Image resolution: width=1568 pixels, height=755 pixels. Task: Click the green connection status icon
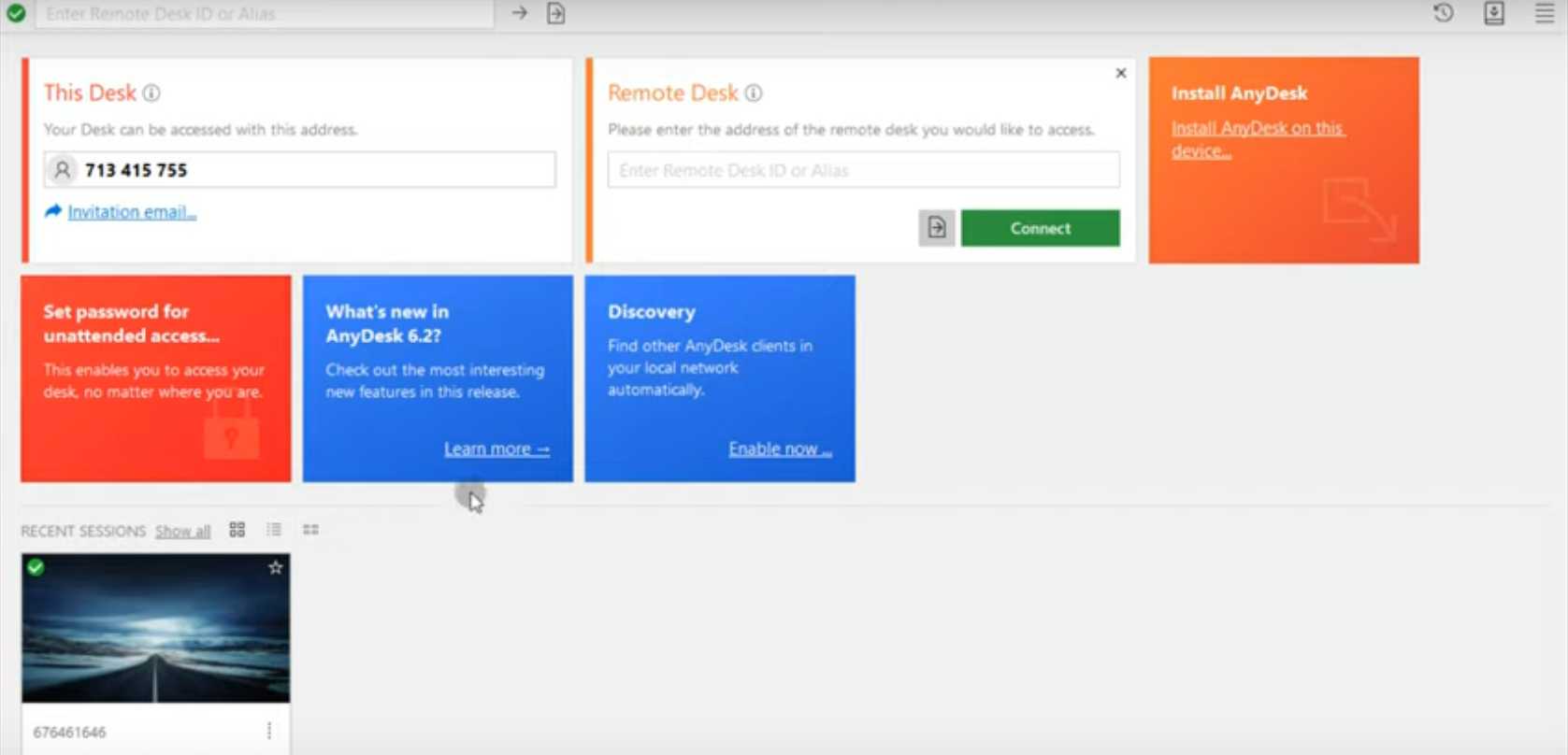pyautogui.click(x=16, y=13)
